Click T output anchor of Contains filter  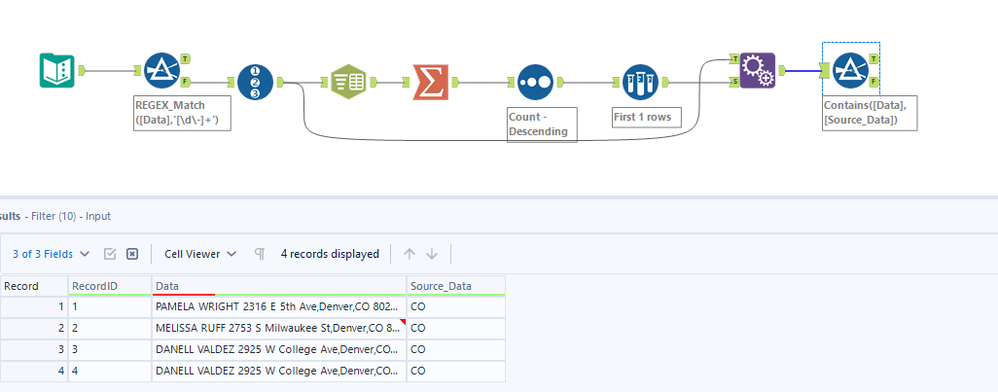[x=875, y=59]
